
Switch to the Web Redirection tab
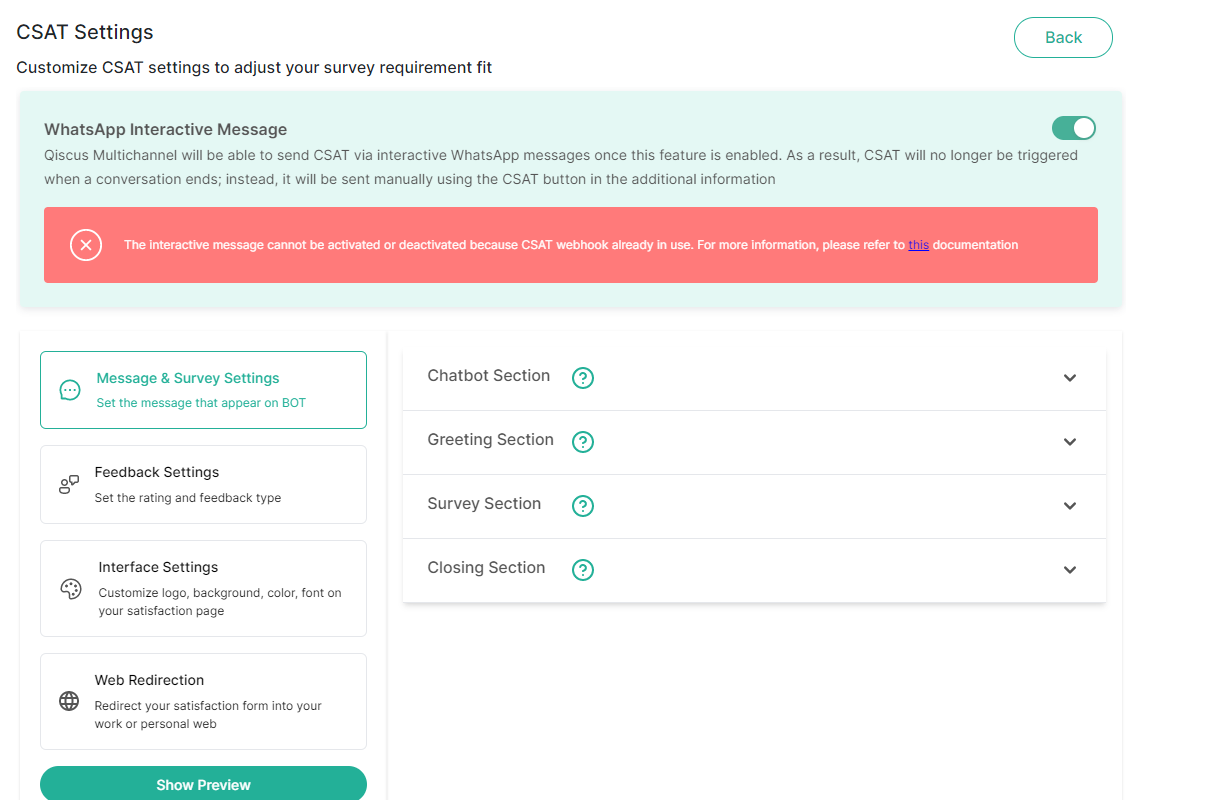tap(203, 701)
